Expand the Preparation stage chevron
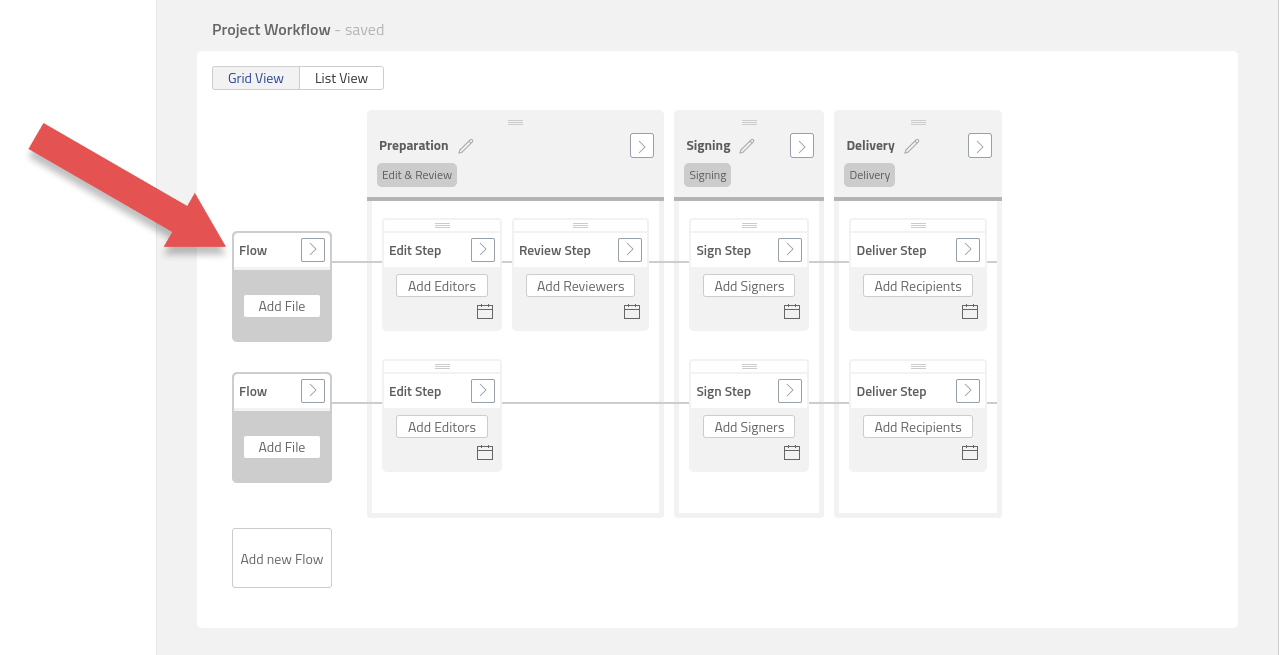1279x655 pixels. point(642,146)
